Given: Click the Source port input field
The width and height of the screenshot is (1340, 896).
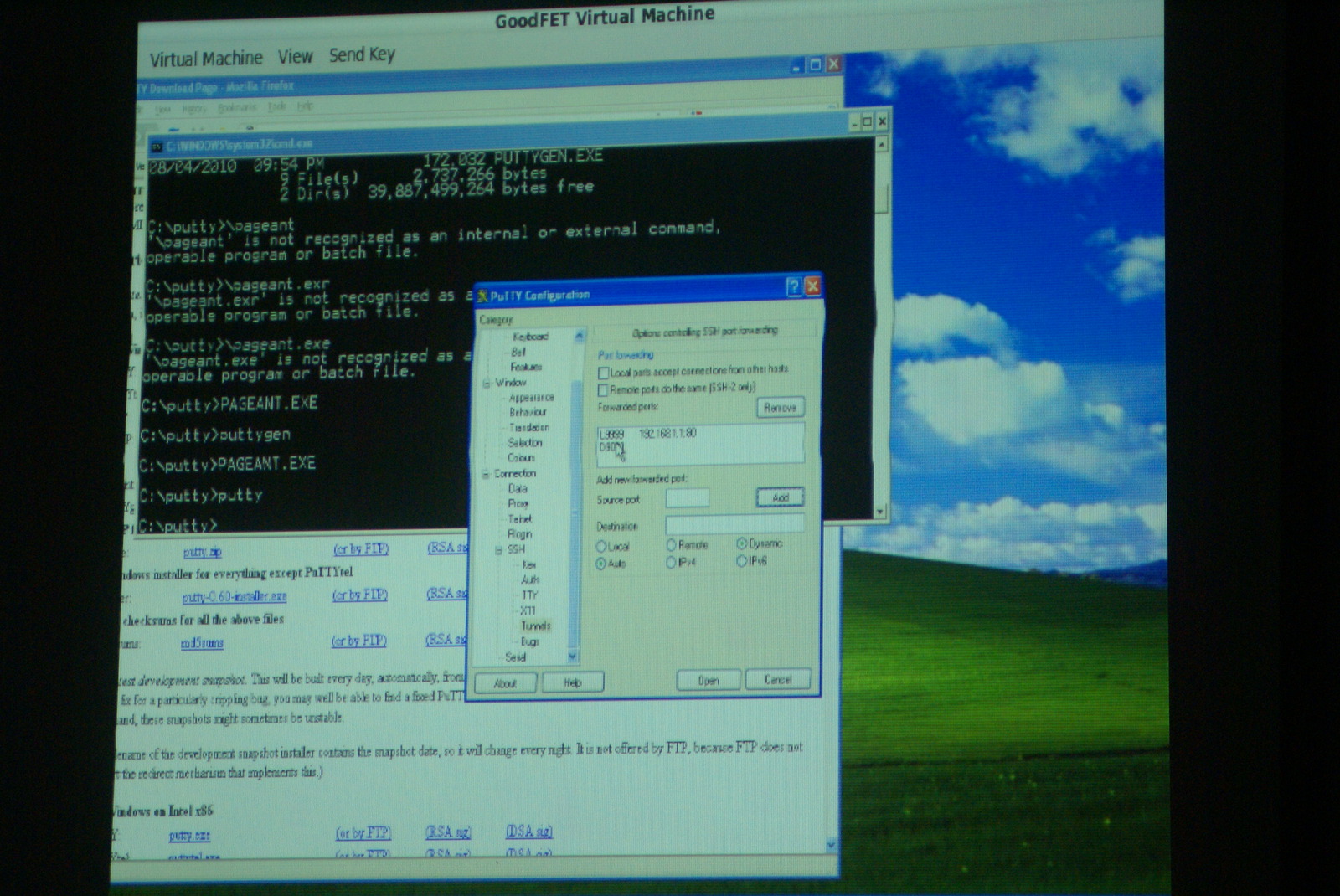Looking at the screenshot, I should pyautogui.click(x=687, y=499).
